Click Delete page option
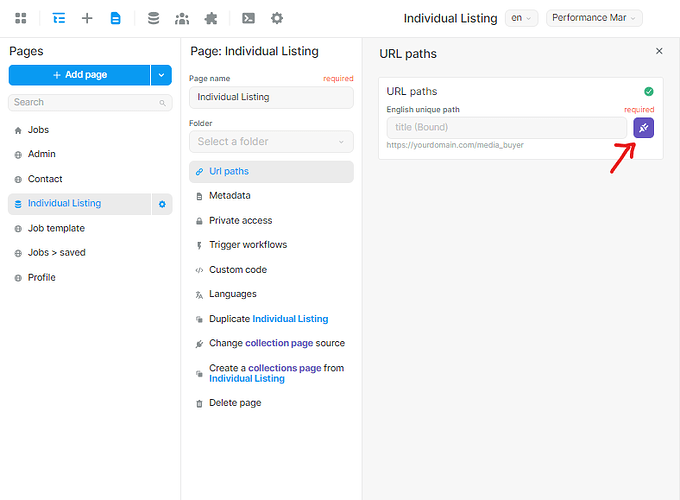The height and width of the screenshot is (500, 680). point(235,403)
